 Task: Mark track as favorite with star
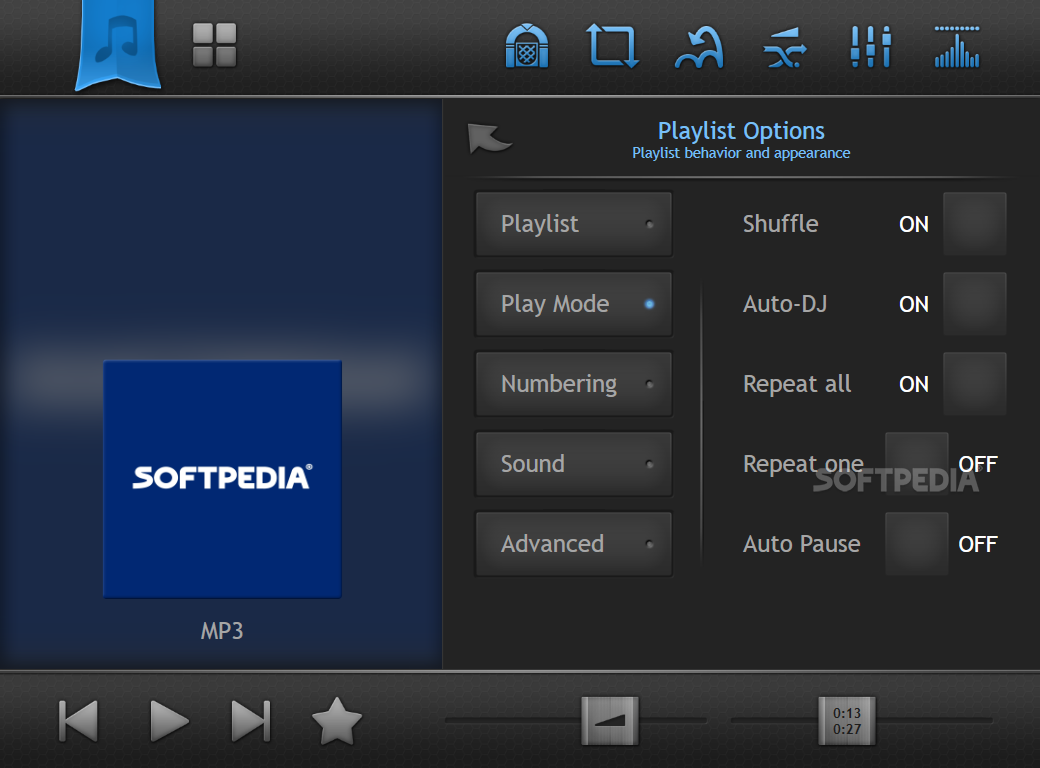point(337,721)
